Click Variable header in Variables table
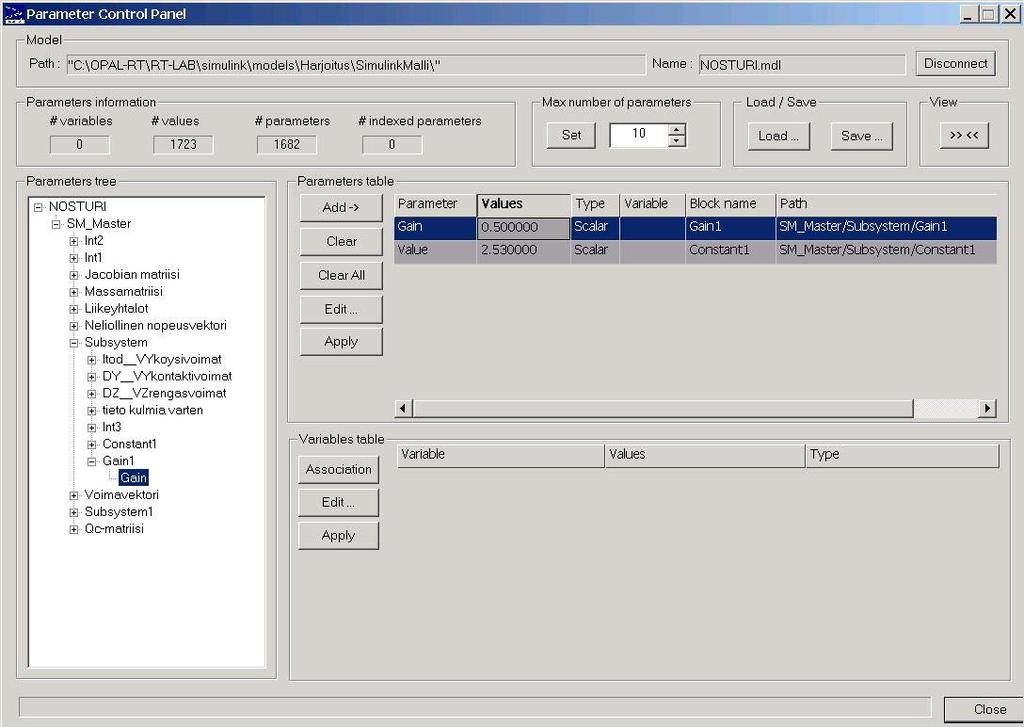Image resolution: width=1024 pixels, height=727 pixels. point(500,455)
